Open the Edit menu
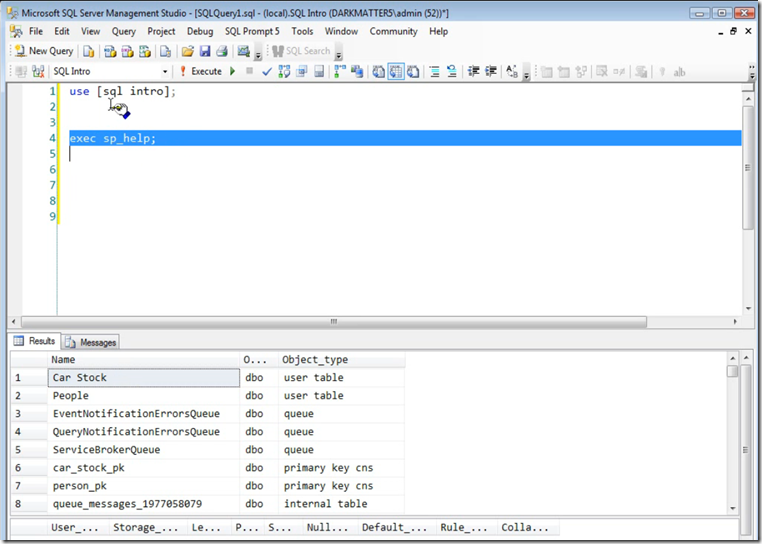The image size is (762, 544). point(62,31)
